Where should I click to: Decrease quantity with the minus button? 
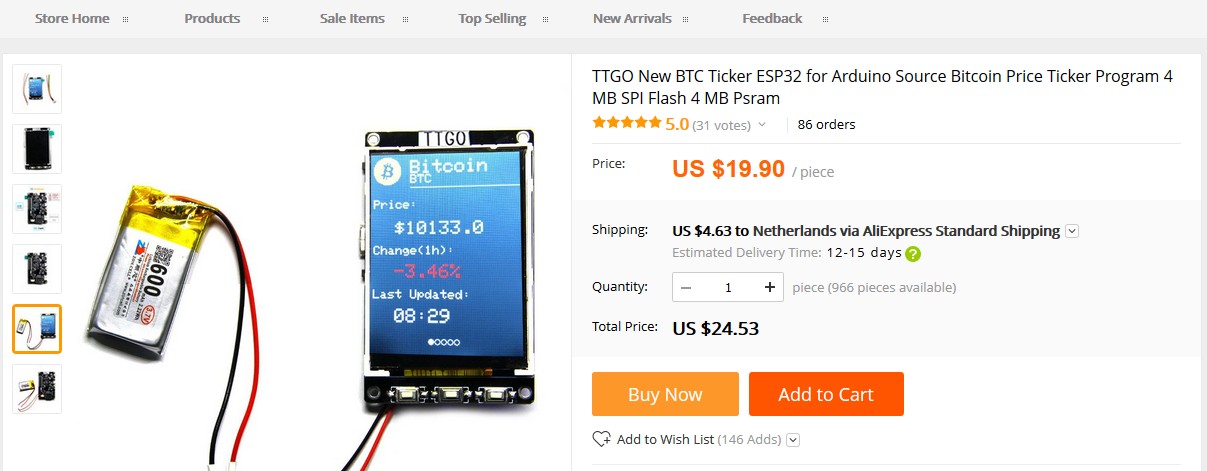[686, 287]
